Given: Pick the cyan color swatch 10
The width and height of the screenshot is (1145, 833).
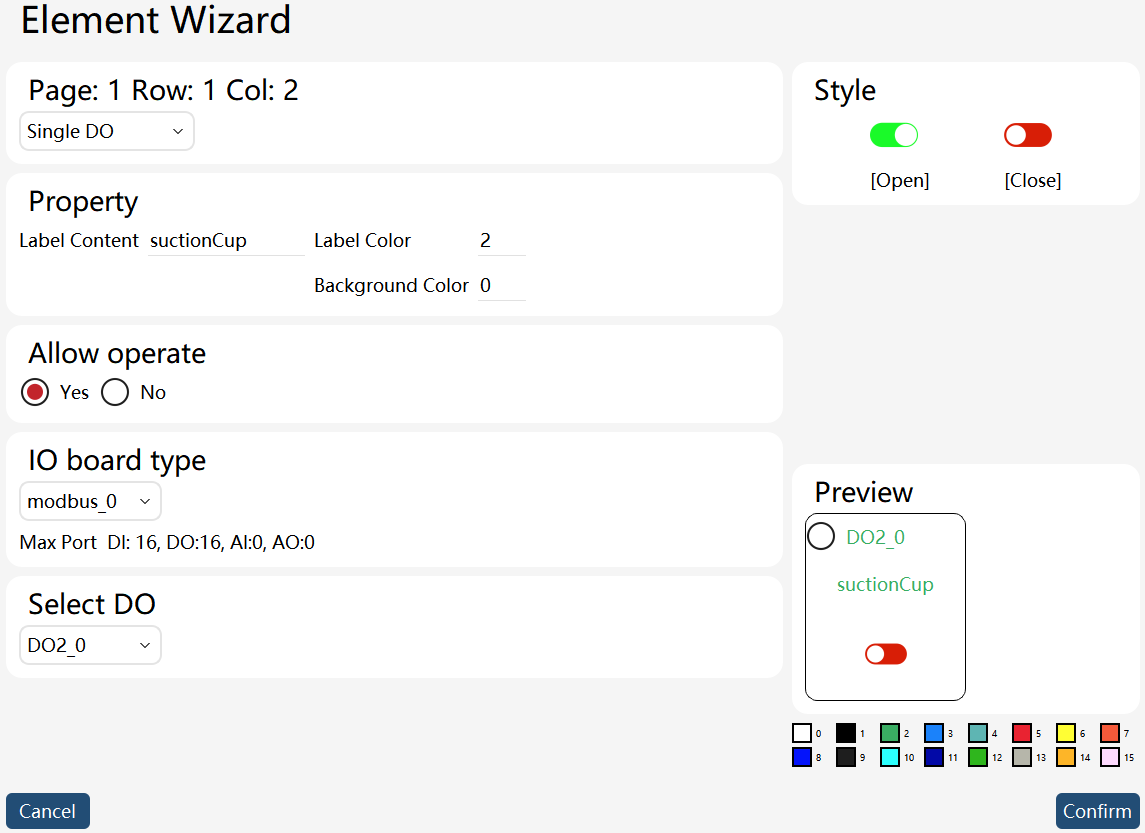Looking at the screenshot, I should point(889,757).
